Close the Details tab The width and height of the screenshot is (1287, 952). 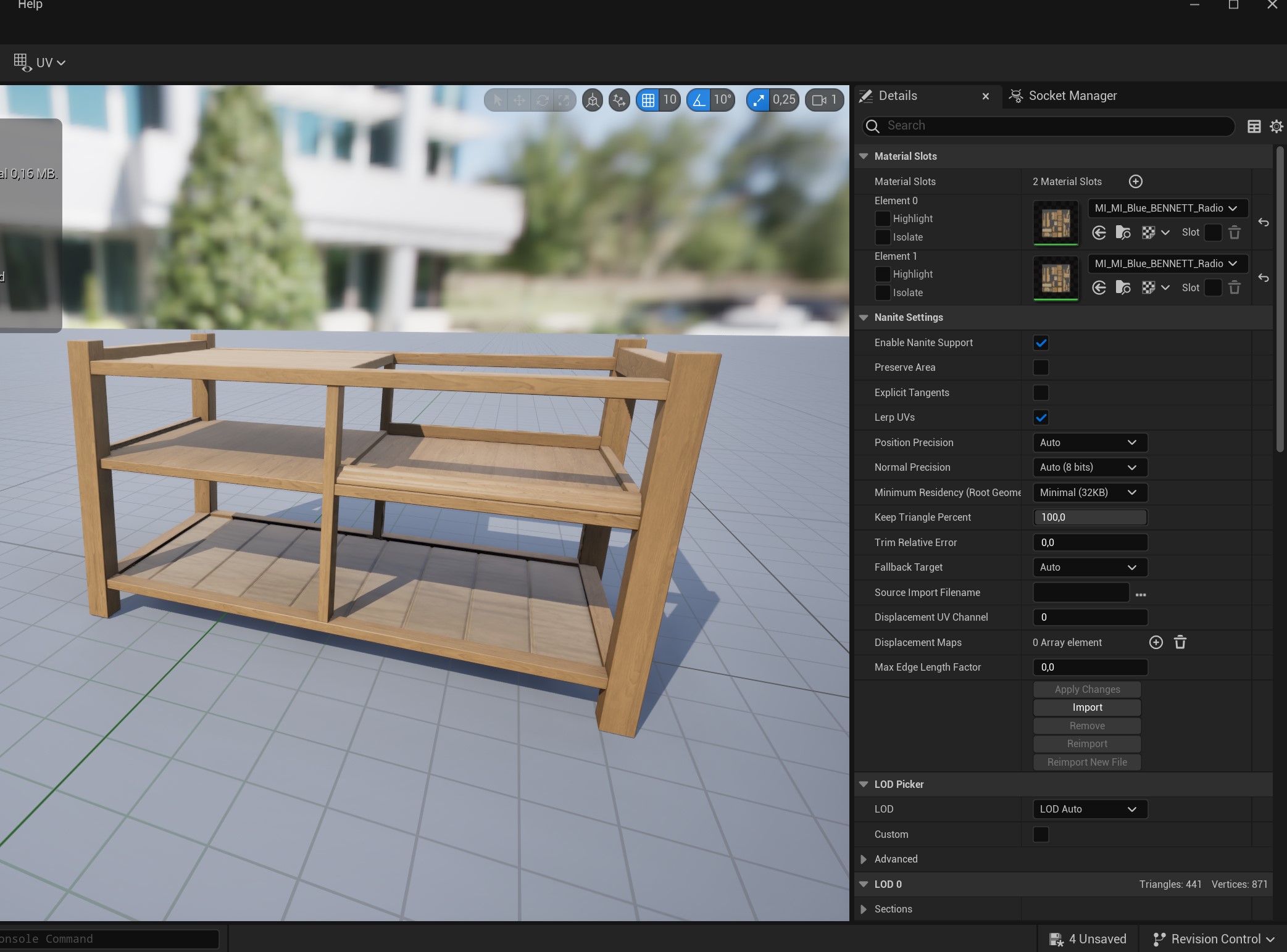986,96
